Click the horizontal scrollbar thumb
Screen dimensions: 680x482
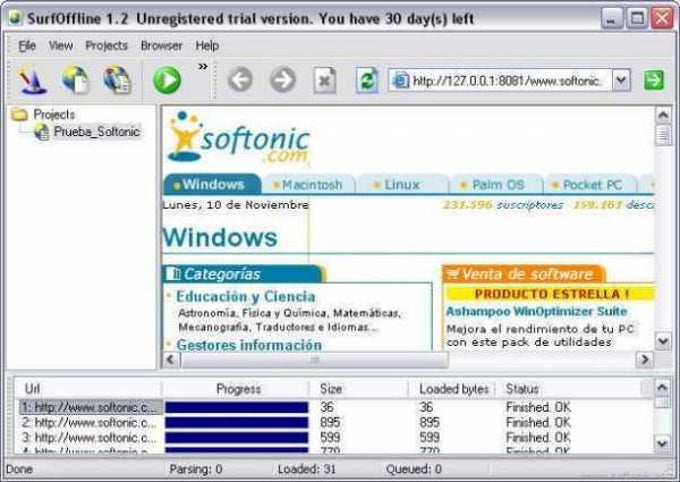pyautogui.click(x=315, y=360)
